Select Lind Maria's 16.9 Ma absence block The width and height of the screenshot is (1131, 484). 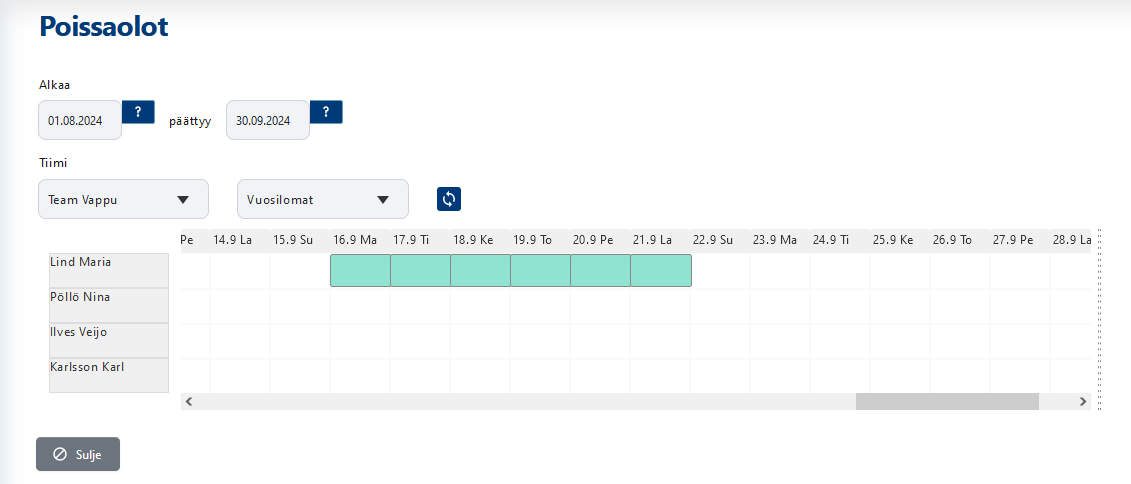pos(360,271)
